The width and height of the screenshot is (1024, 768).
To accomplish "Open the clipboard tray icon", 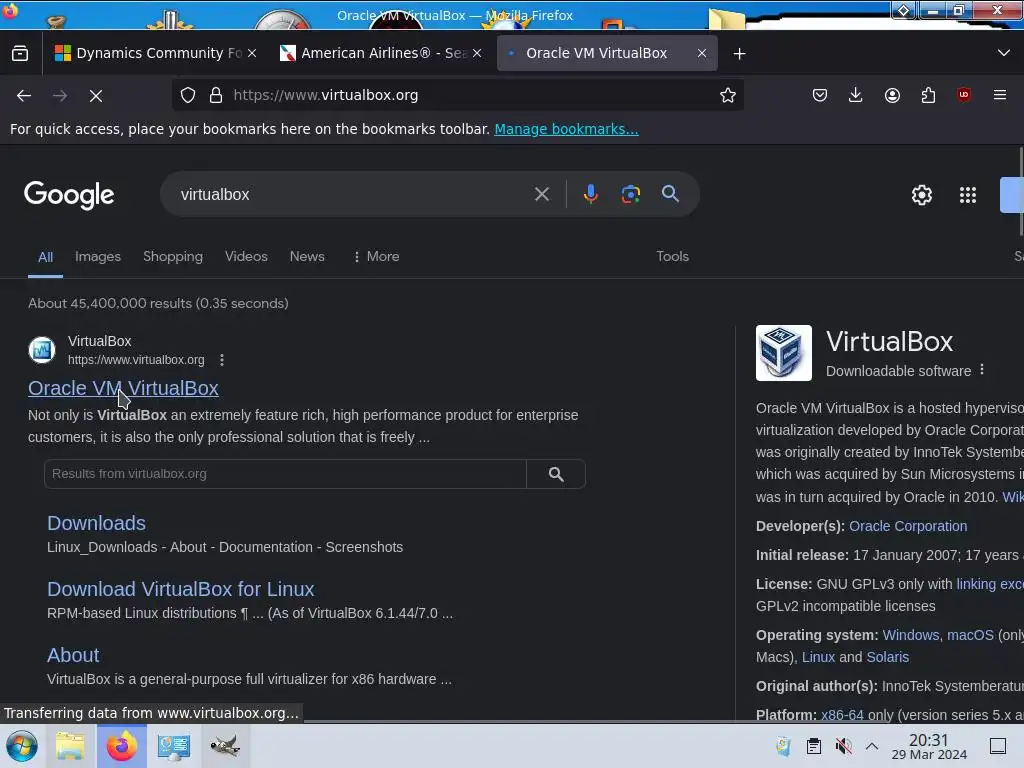I will pos(814,746).
